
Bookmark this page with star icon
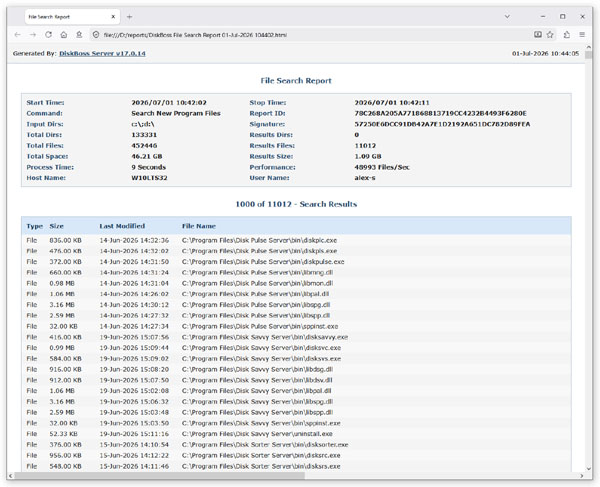550,35
